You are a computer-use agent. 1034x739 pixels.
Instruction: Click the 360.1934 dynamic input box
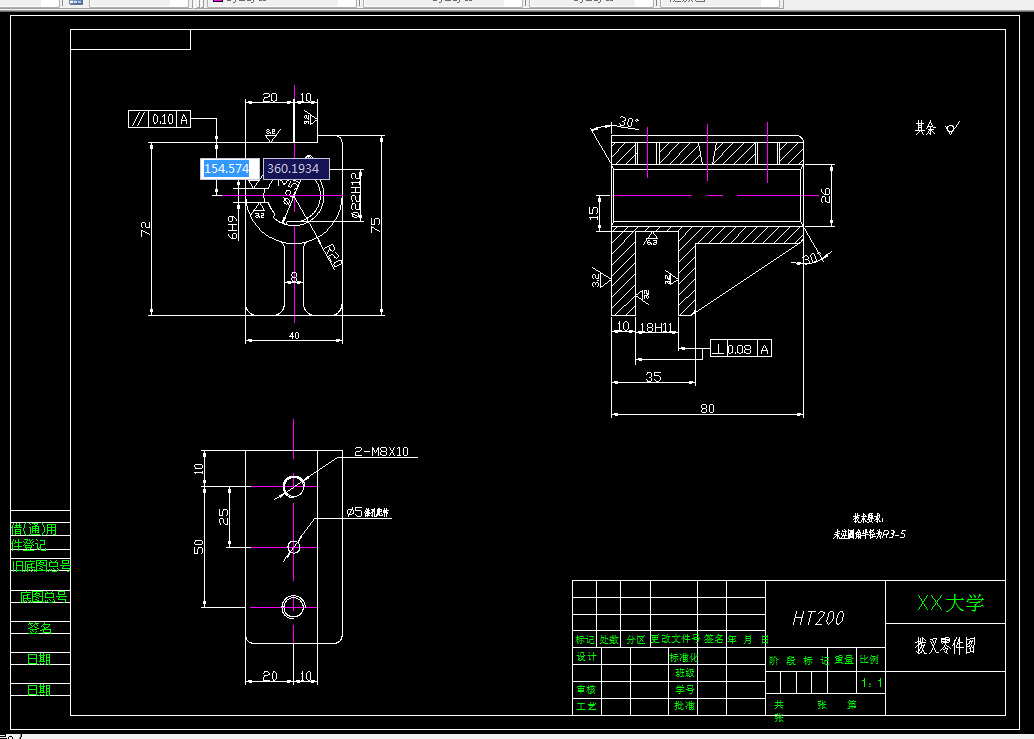295,169
